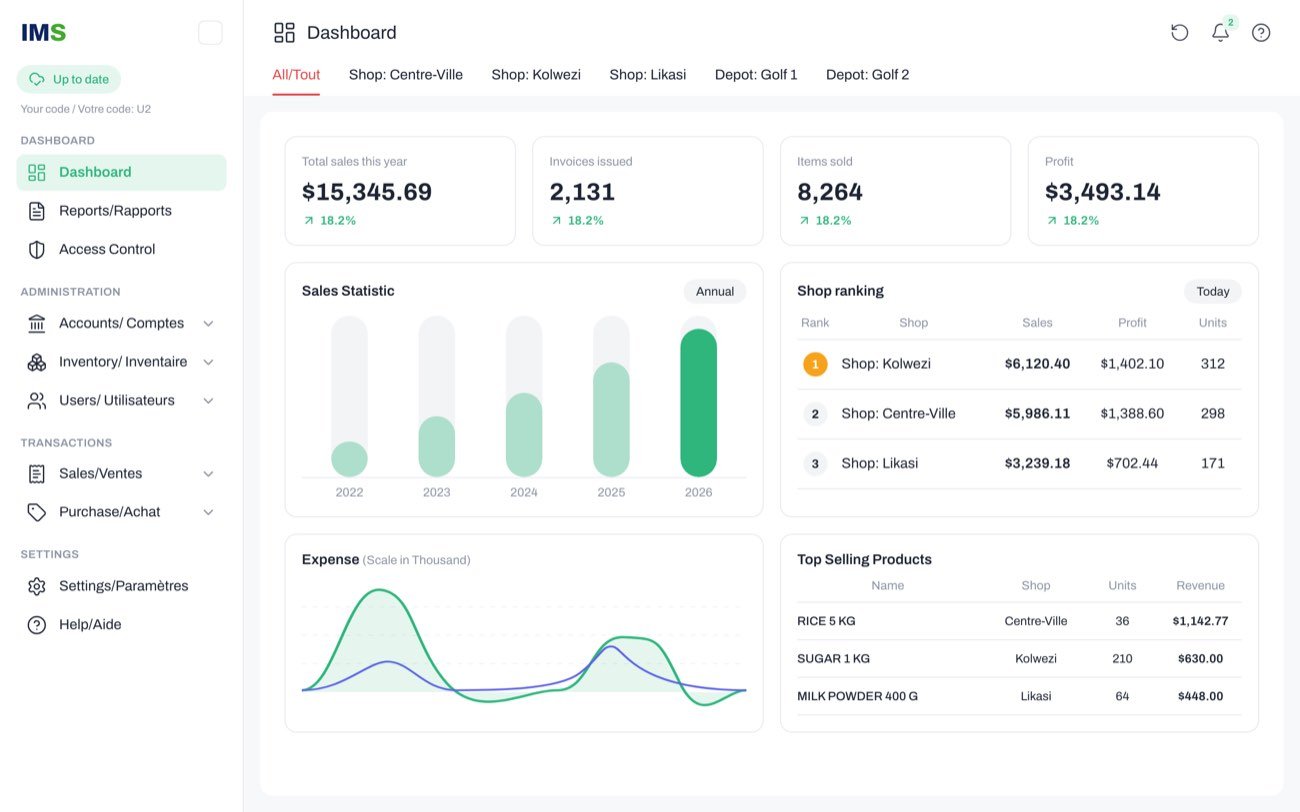This screenshot has width=1300, height=812.
Task: Click the 2025 sales bar
Action: click(x=611, y=420)
